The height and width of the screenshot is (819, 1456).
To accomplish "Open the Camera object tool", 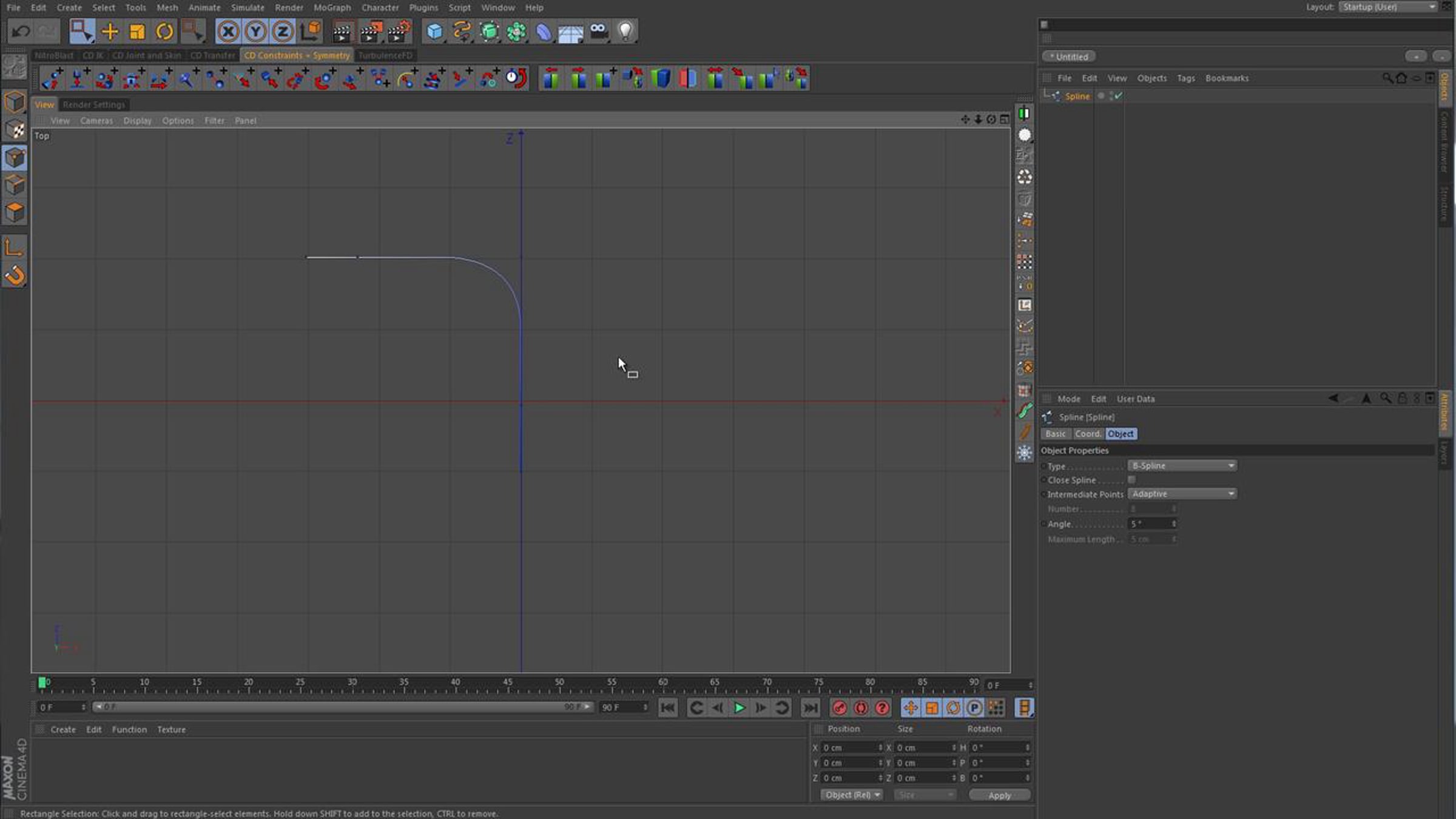I will [598, 31].
